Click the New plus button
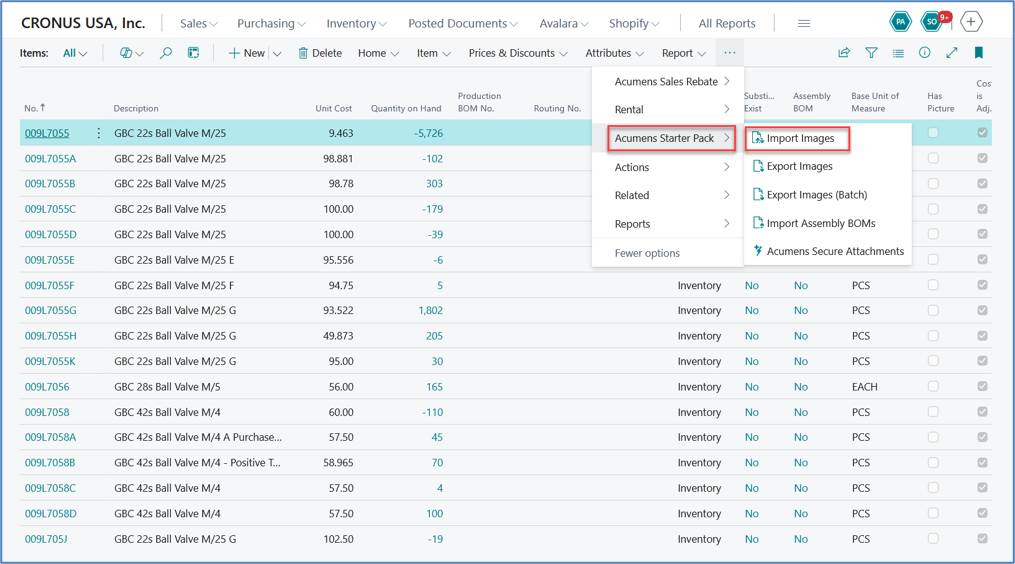Viewport: 1015px width, 564px height. tap(247, 53)
